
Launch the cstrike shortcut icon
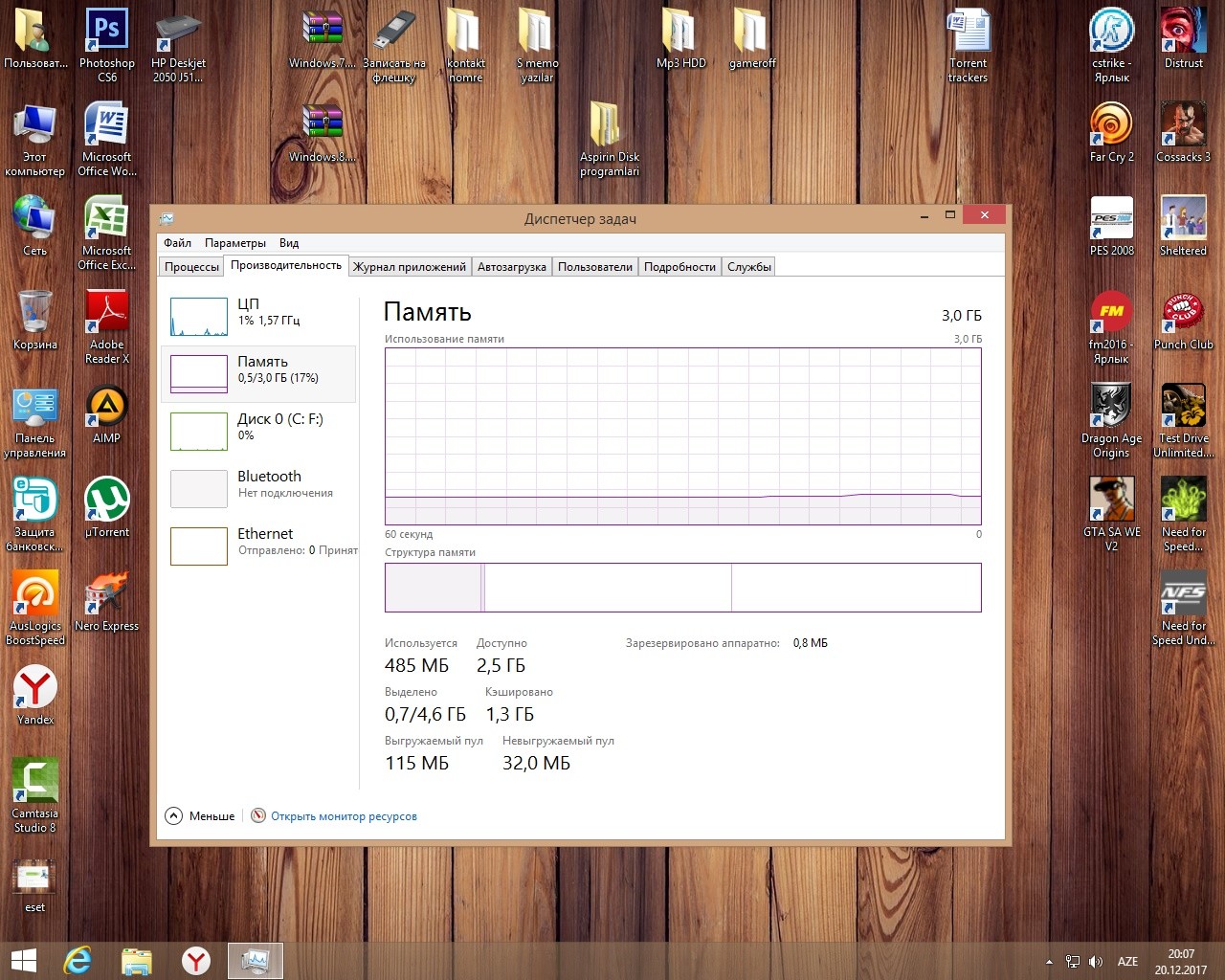pos(1111,44)
